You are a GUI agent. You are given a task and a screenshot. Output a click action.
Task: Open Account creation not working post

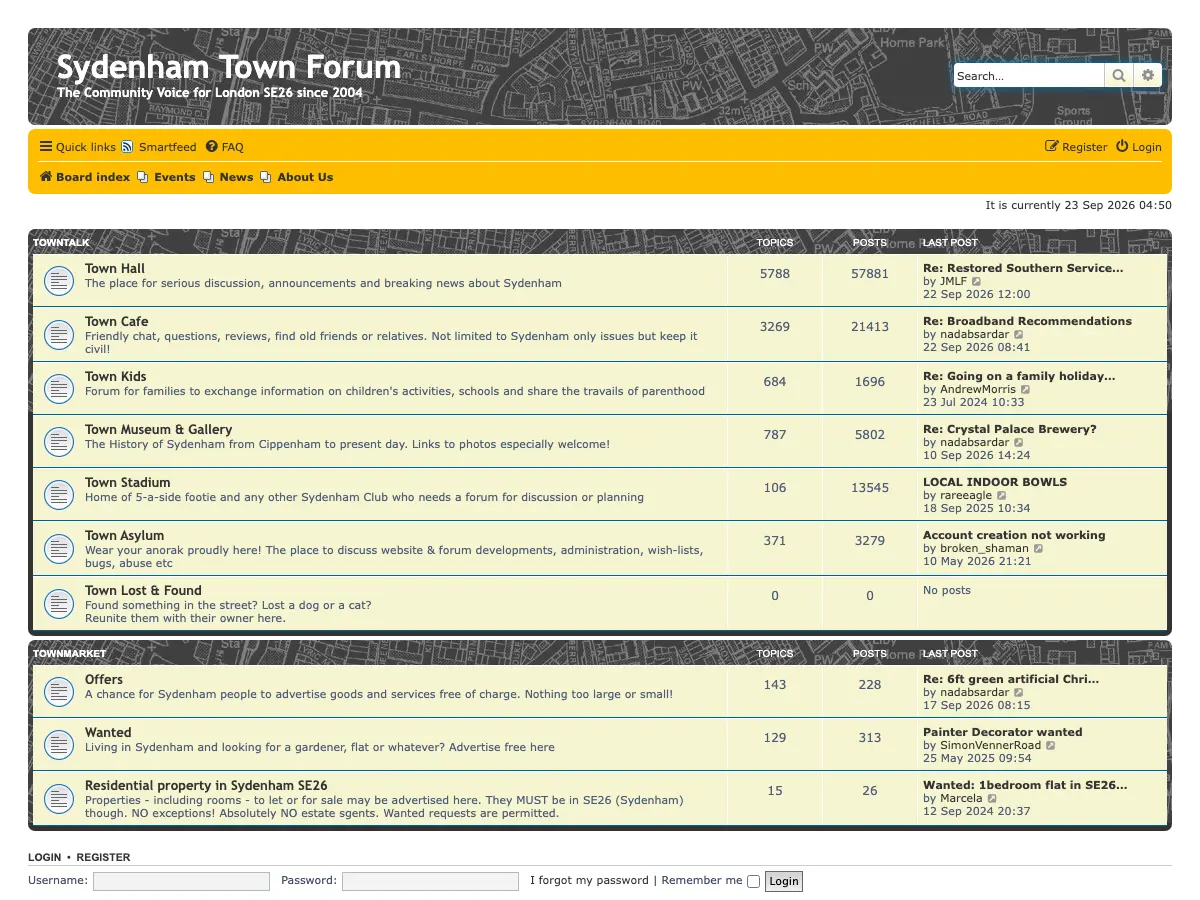(x=1014, y=535)
